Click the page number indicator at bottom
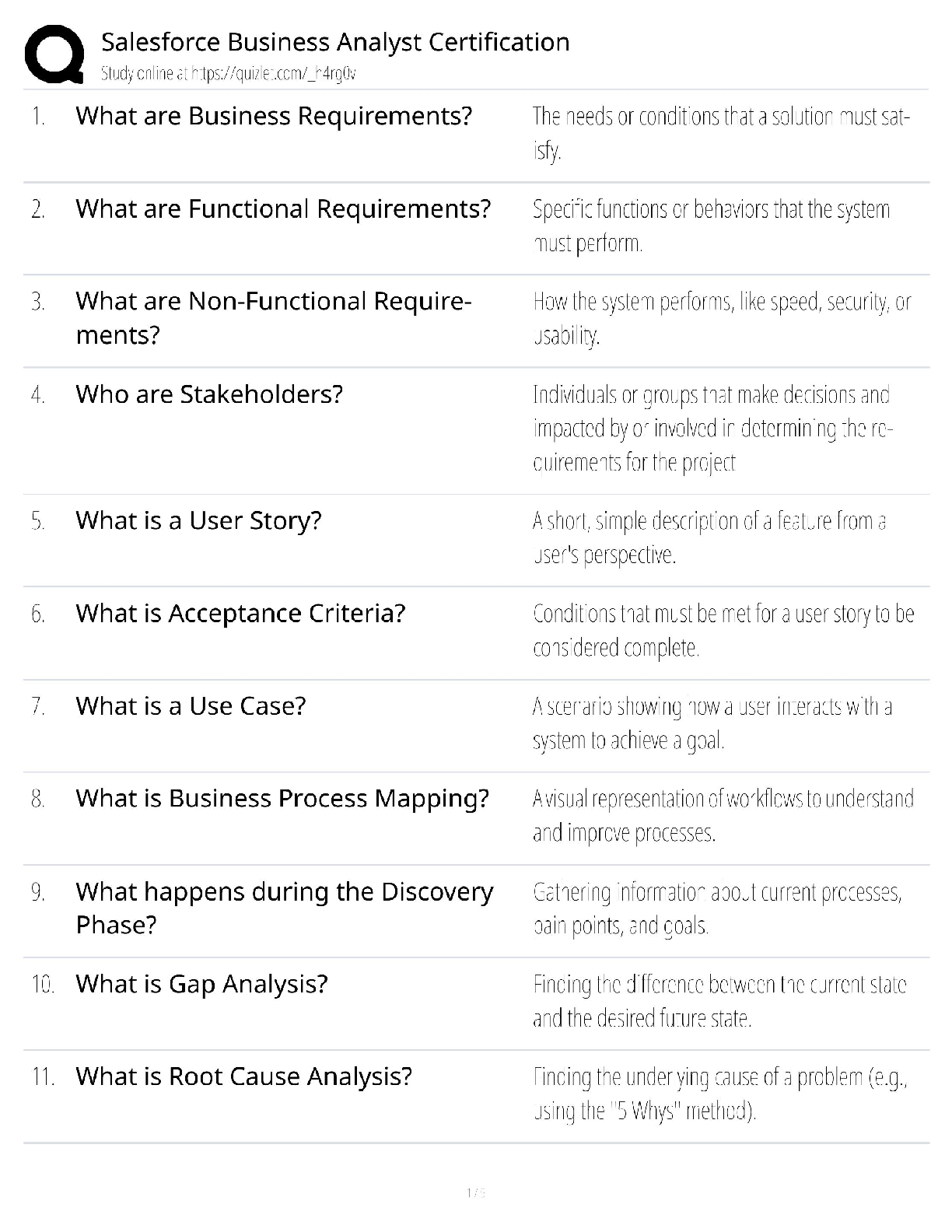This screenshot has width=952, height=1232. [x=476, y=1192]
